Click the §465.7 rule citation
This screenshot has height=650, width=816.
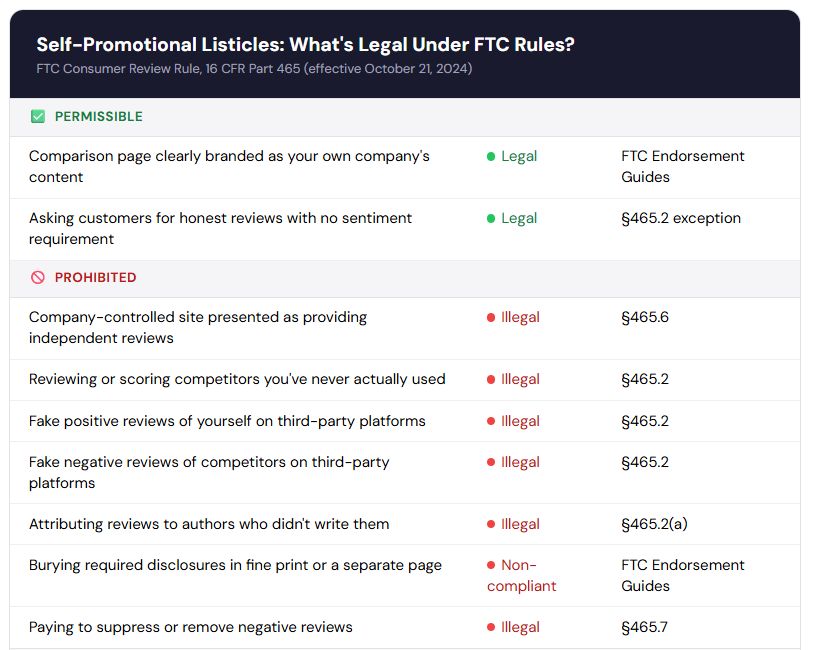click(644, 627)
